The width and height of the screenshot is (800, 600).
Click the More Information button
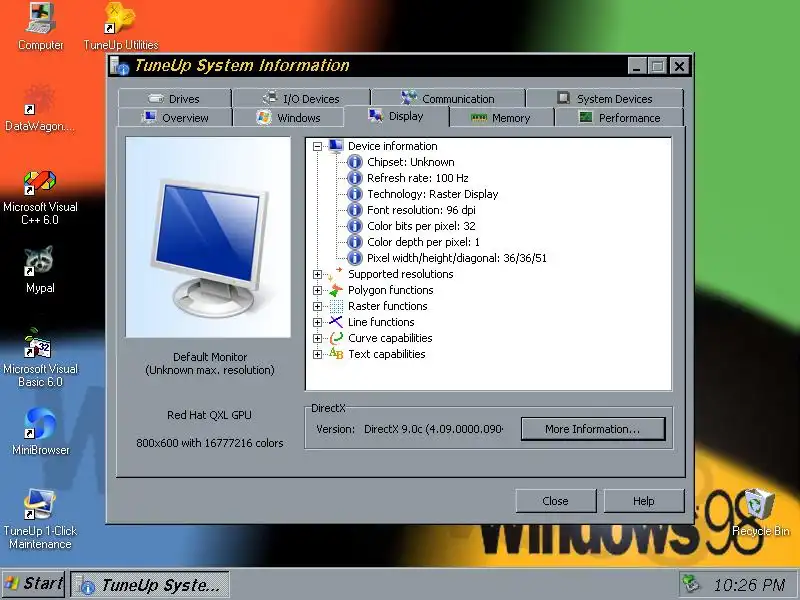(x=593, y=429)
